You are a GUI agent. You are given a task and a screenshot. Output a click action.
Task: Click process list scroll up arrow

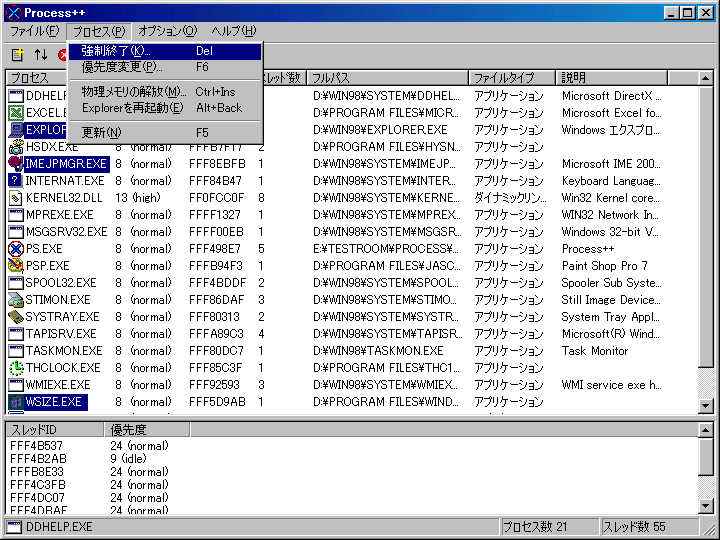[x=706, y=79]
